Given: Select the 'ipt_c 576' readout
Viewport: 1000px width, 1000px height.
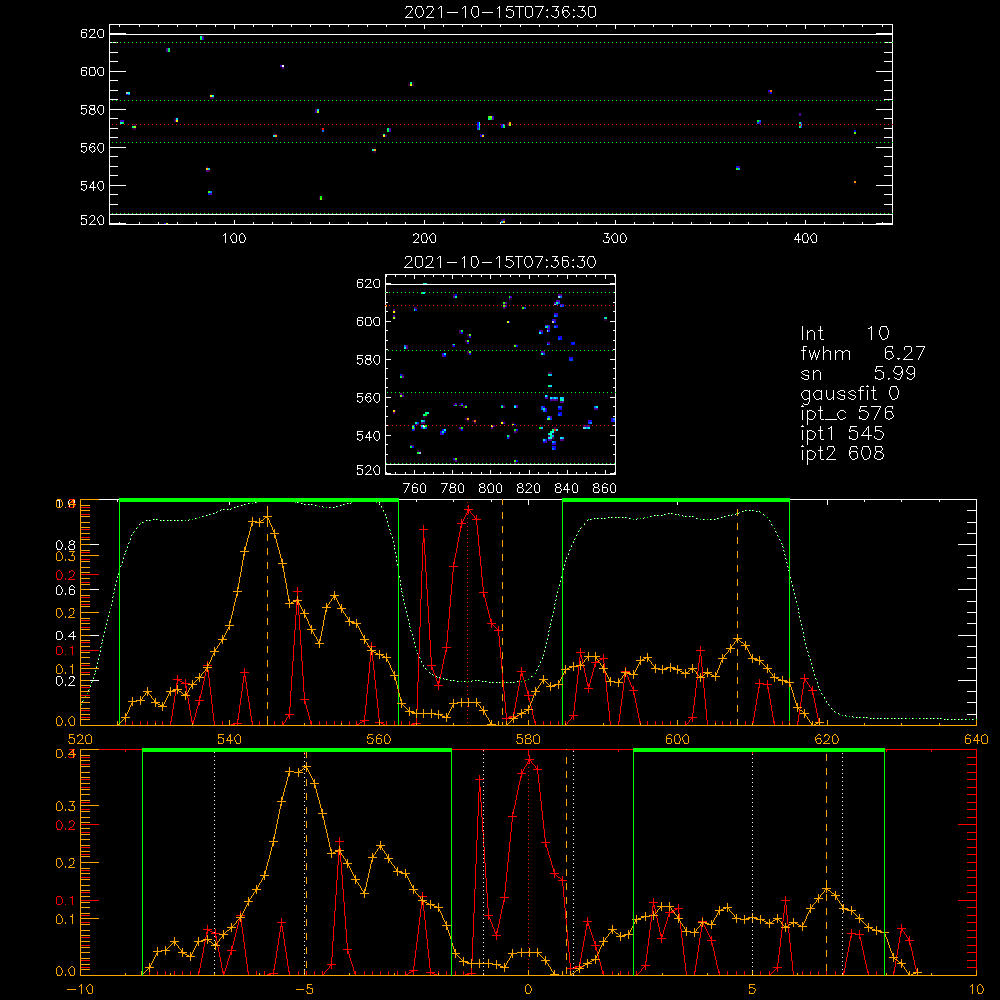Looking at the screenshot, I should tap(848, 414).
